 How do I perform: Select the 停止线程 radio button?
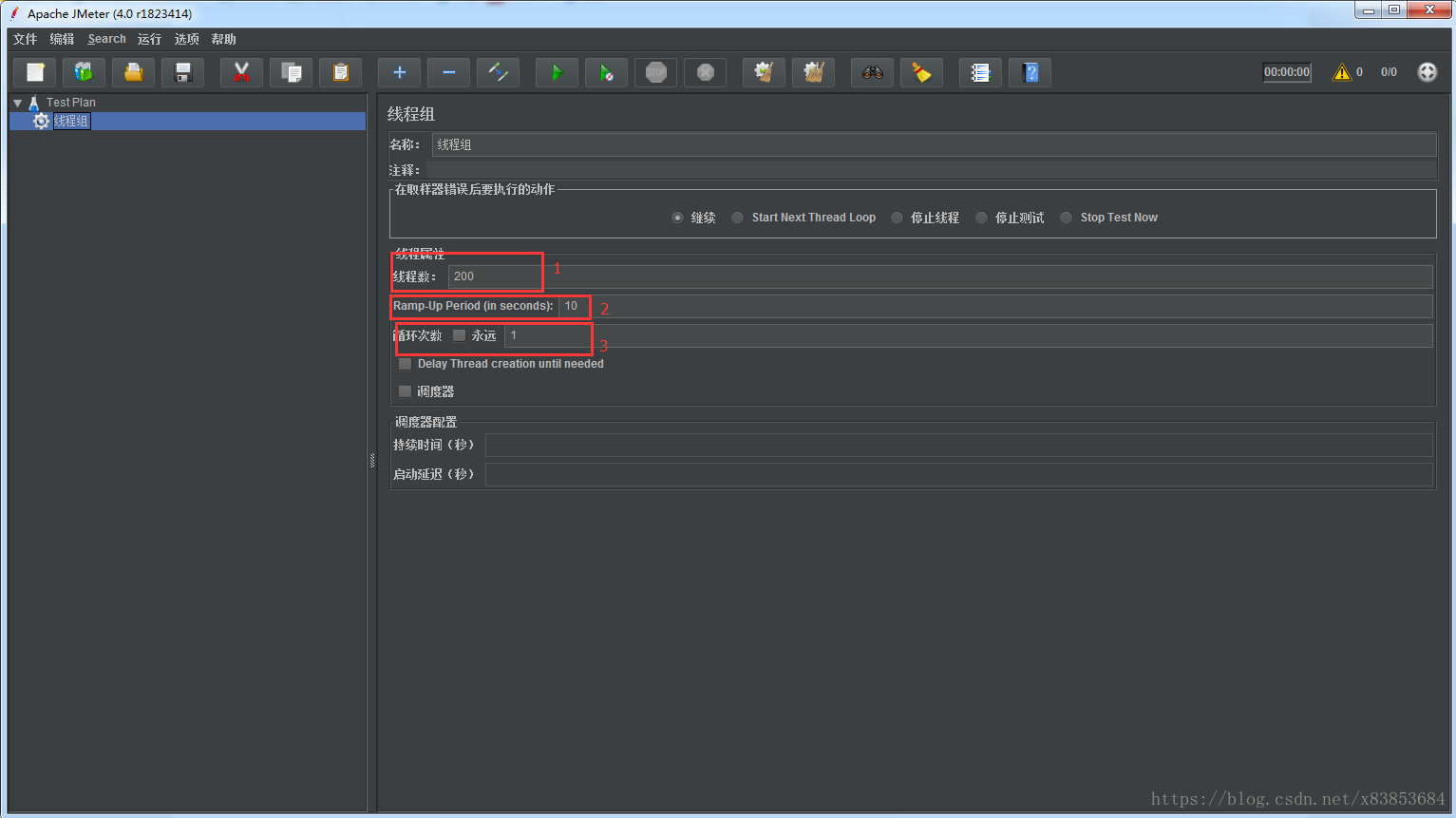tap(897, 218)
